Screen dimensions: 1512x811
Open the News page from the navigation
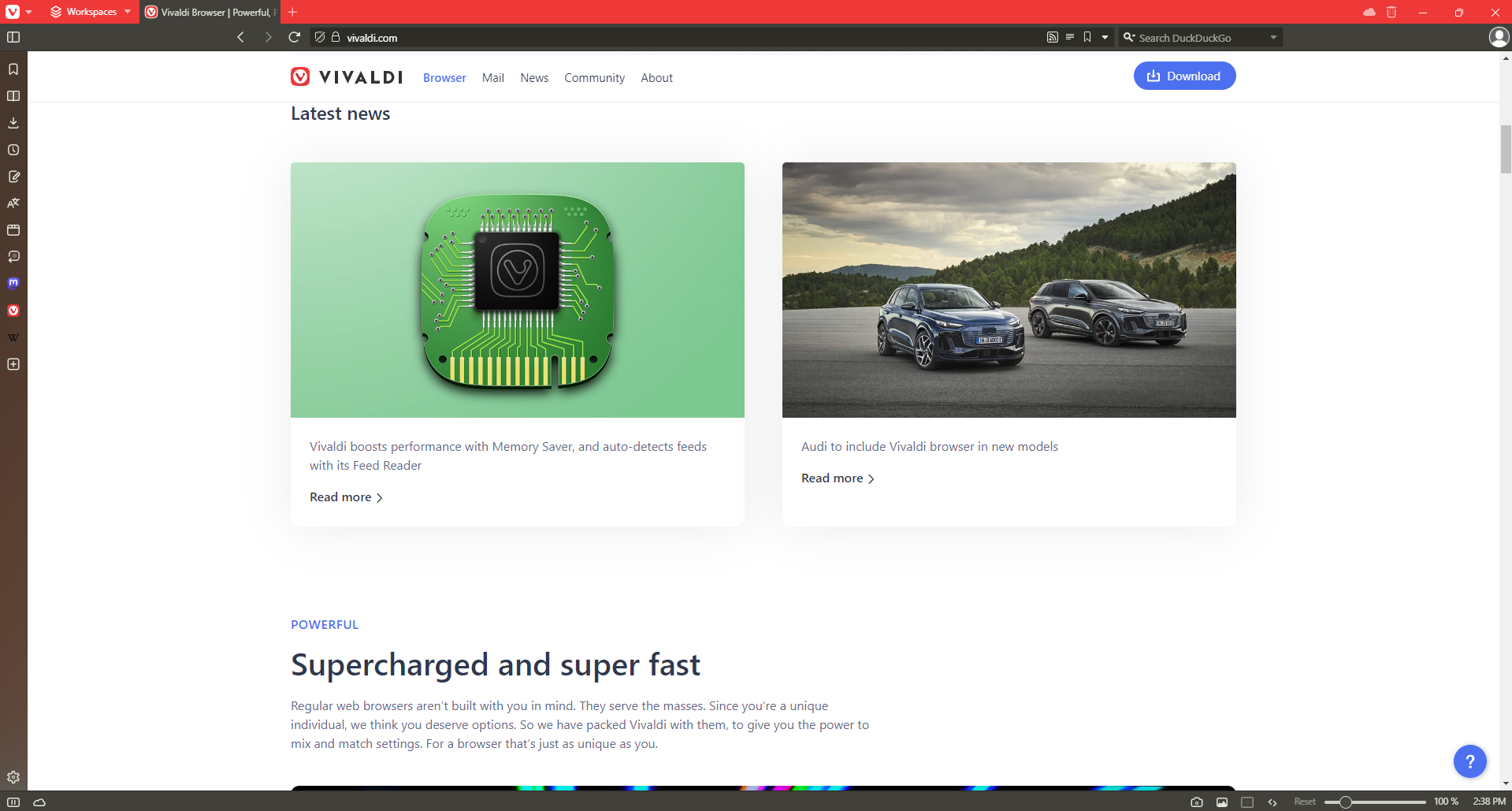tap(533, 77)
